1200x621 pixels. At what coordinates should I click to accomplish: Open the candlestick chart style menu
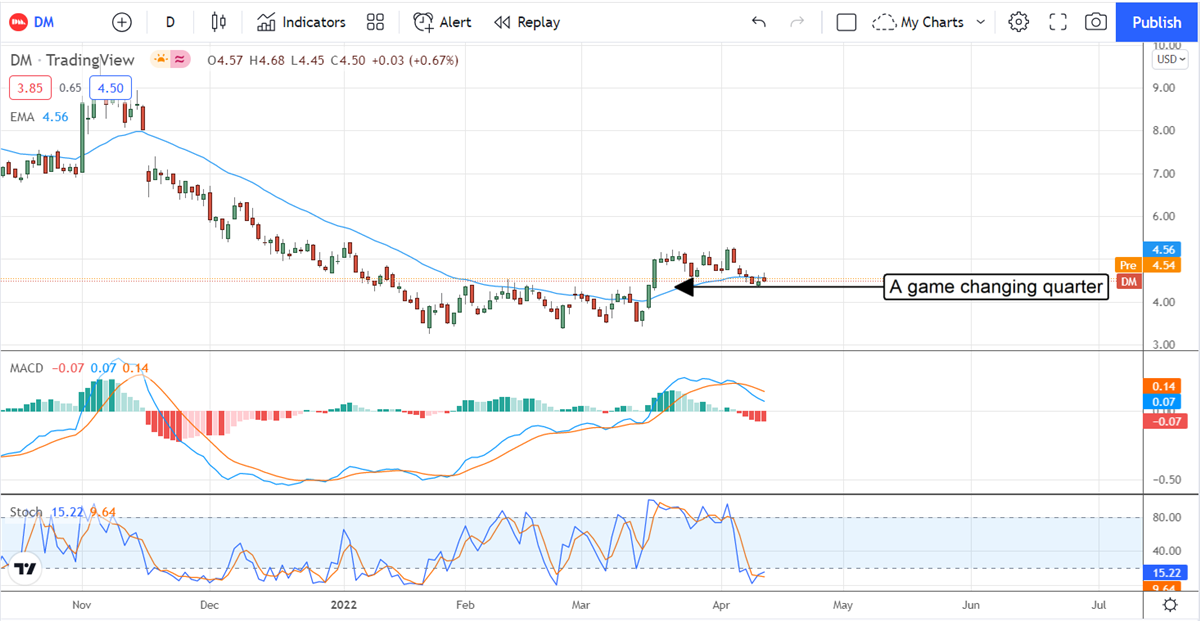(x=220, y=22)
